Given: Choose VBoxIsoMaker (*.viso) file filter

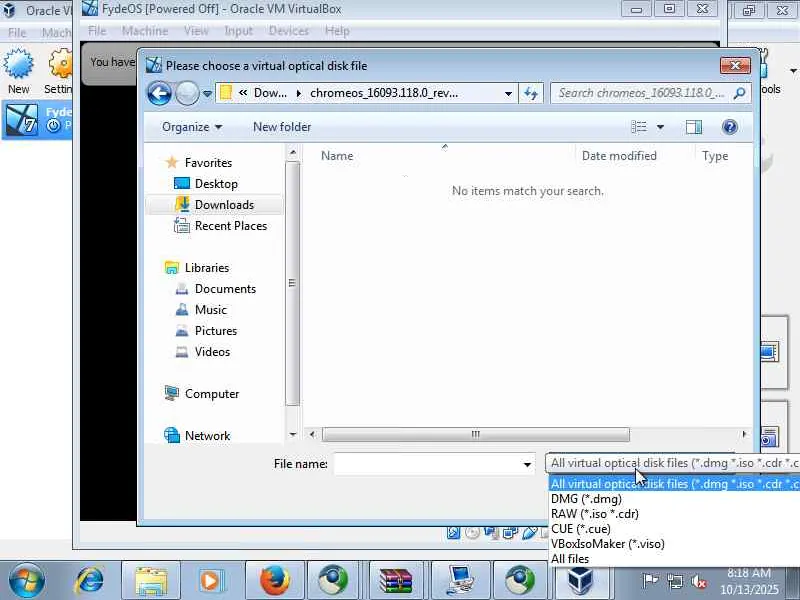Looking at the screenshot, I should coord(608,544).
